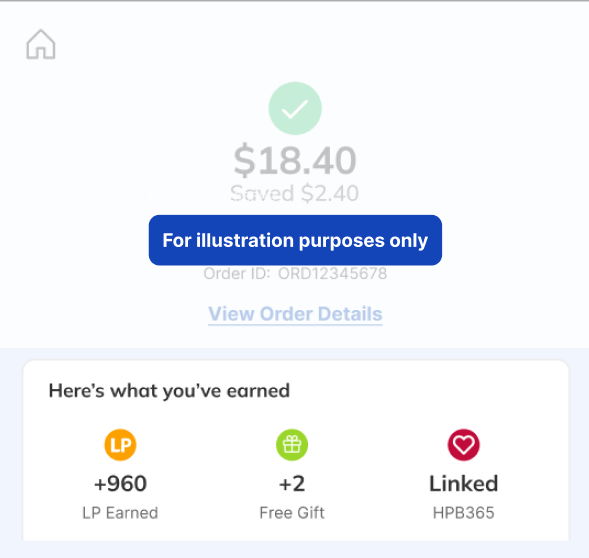Image resolution: width=589 pixels, height=558 pixels.
Task: Select the Order ID ORD12345678 text
Action: pos(295,274)
